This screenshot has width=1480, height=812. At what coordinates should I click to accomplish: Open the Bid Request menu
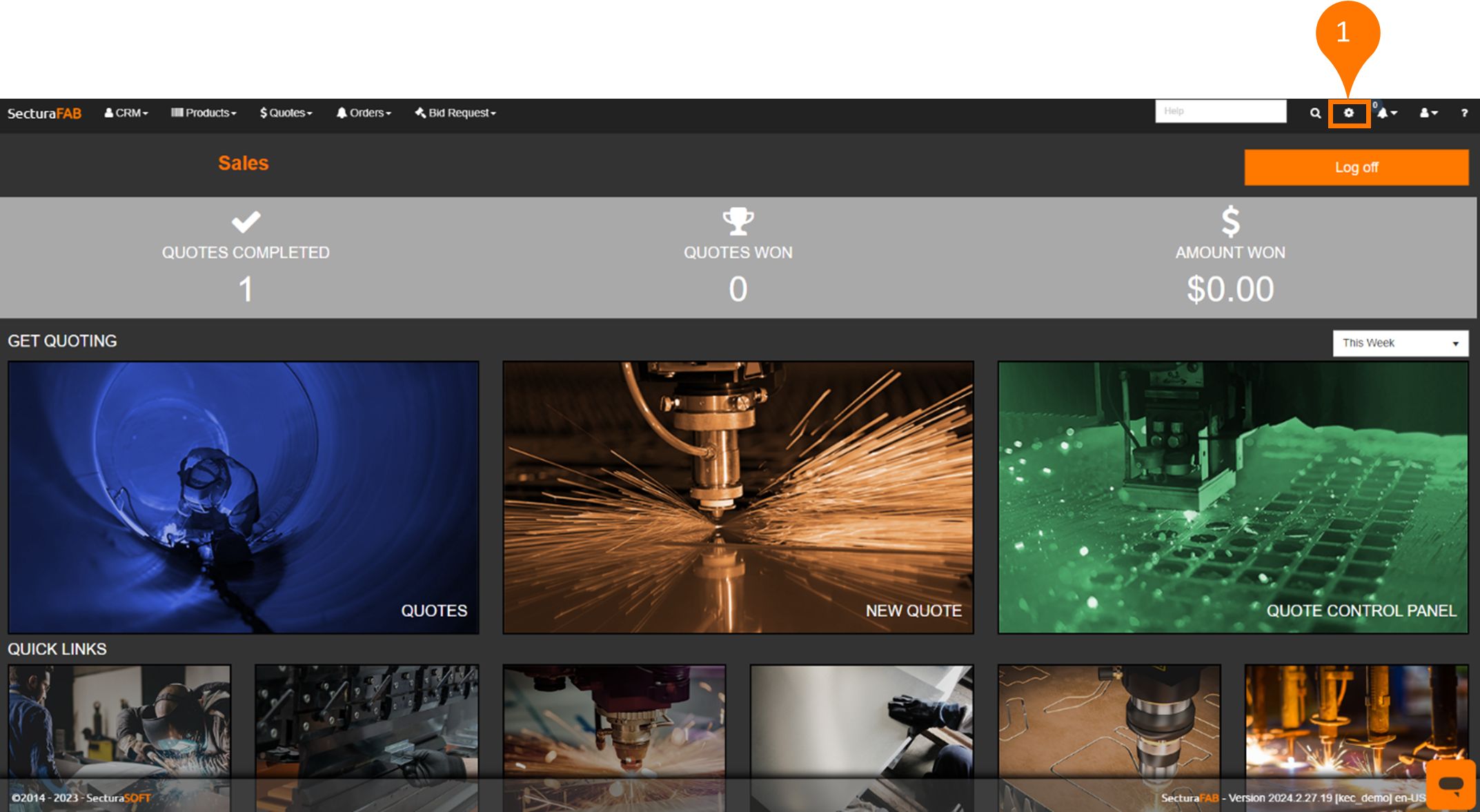456,113
